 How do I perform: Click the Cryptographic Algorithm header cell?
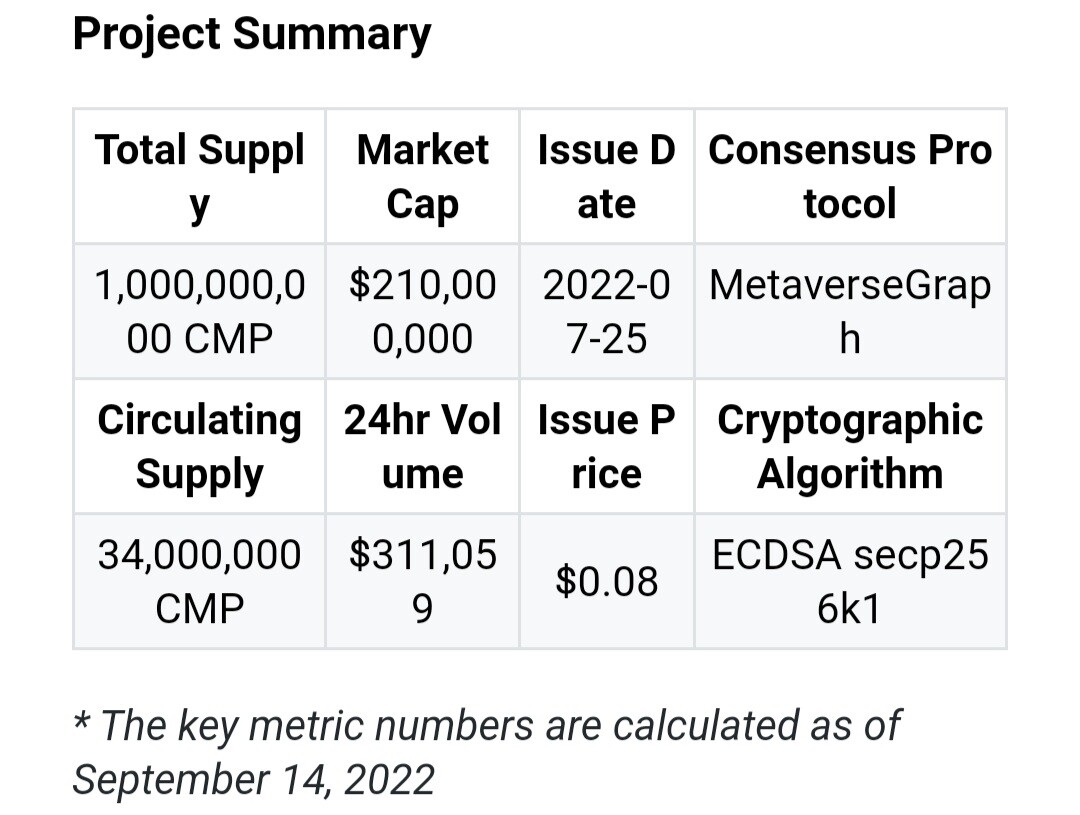(x=850, y=446)
